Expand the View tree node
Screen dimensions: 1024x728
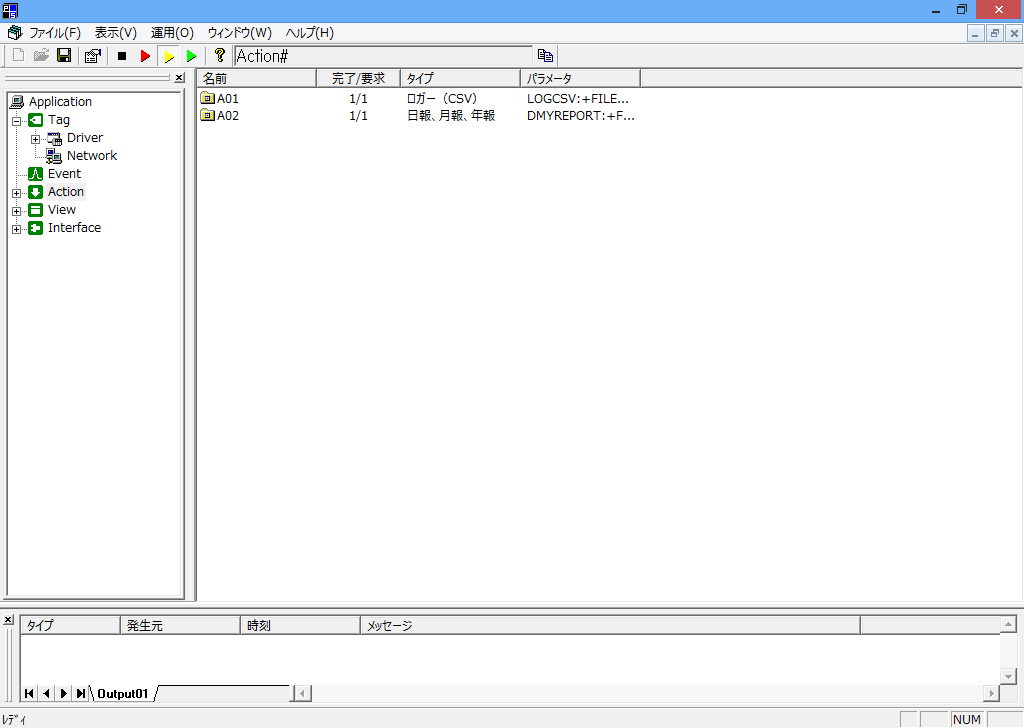coord(17,210)
